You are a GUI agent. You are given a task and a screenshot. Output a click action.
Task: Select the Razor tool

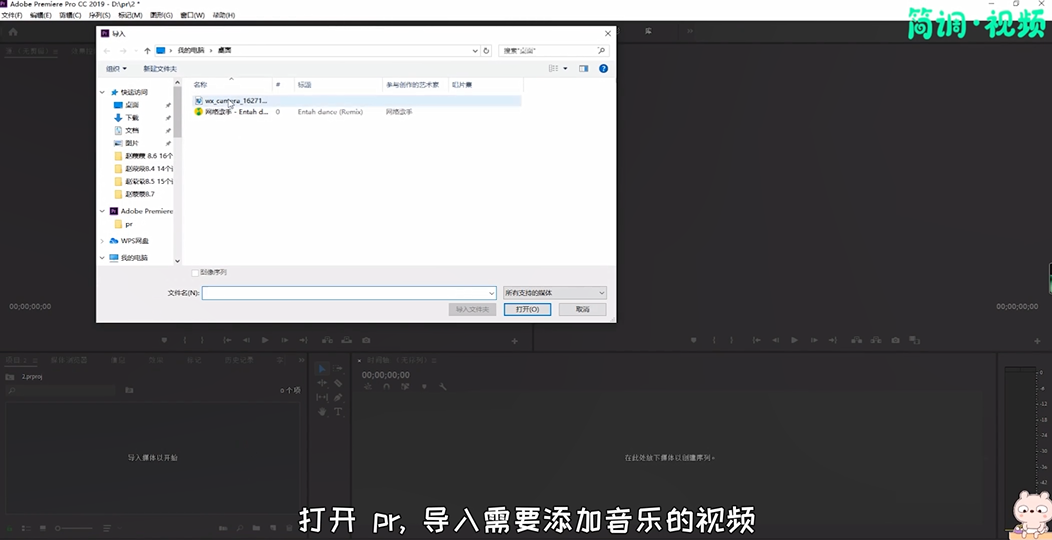click(338, 383)
